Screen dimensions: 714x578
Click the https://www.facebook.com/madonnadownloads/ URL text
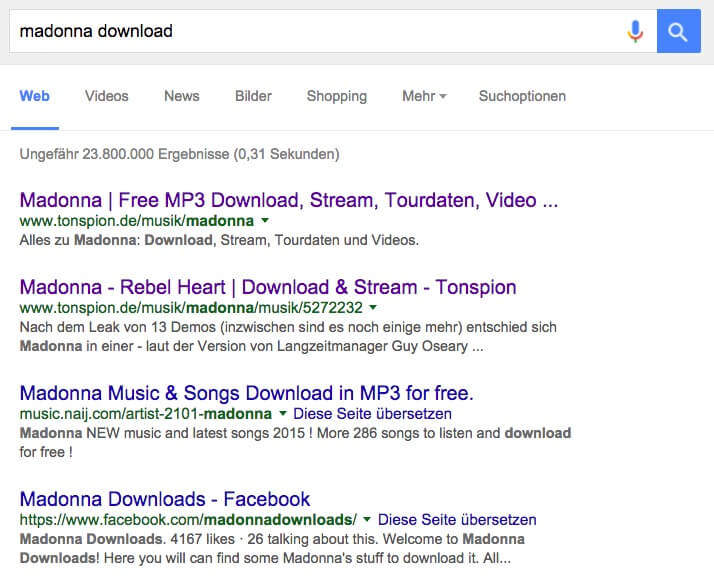click(189, 520)
